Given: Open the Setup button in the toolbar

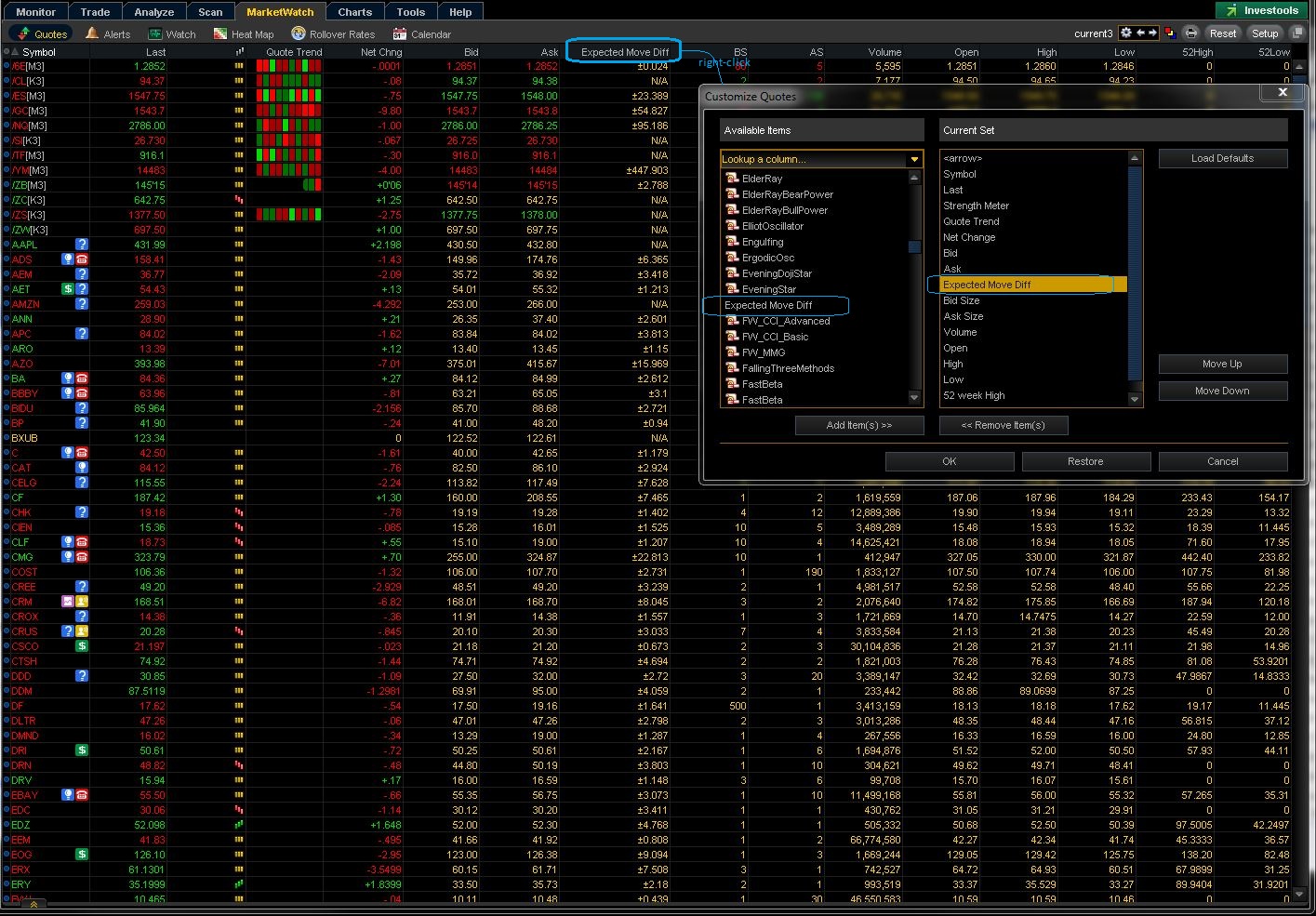Looking at the screenshot, I should point(1266,33).
